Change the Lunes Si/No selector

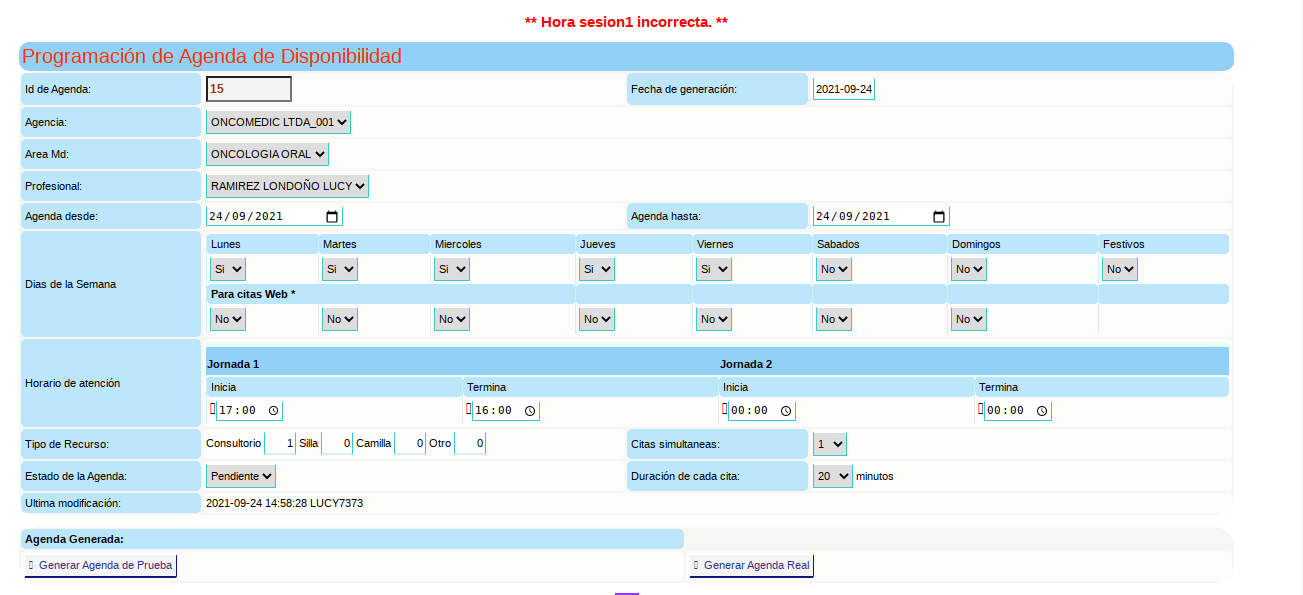click(x=227, y=269)
